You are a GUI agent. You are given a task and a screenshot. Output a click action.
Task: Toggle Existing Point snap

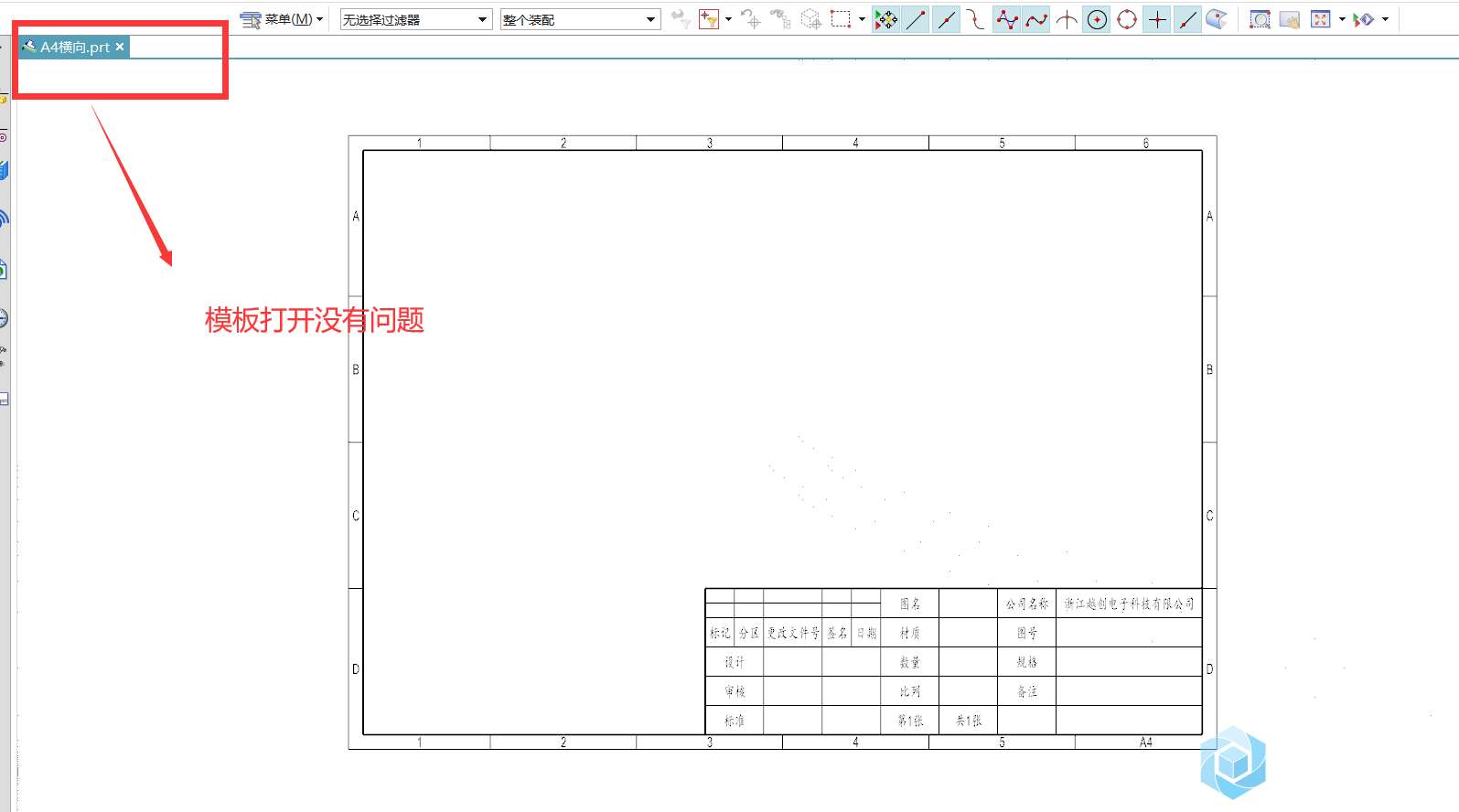click(1157, 19)
